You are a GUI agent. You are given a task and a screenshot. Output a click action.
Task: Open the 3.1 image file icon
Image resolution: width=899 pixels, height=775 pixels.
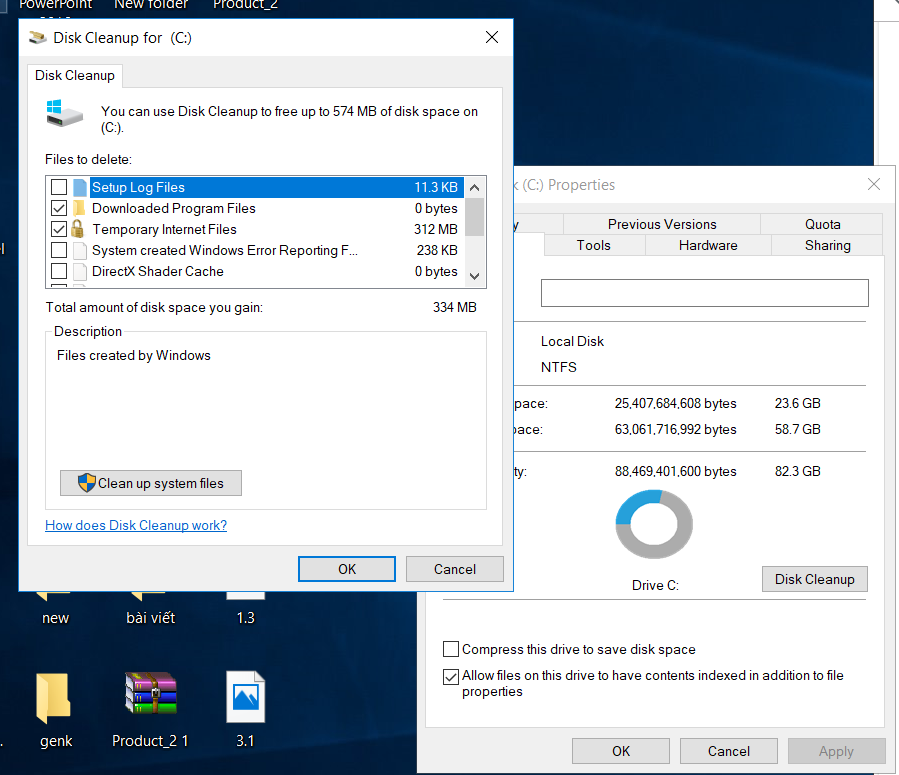245,696
